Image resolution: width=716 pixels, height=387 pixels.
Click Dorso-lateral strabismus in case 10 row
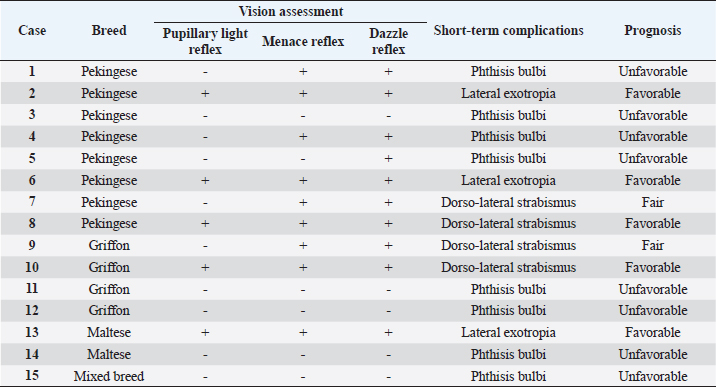(x=508, y=267)
